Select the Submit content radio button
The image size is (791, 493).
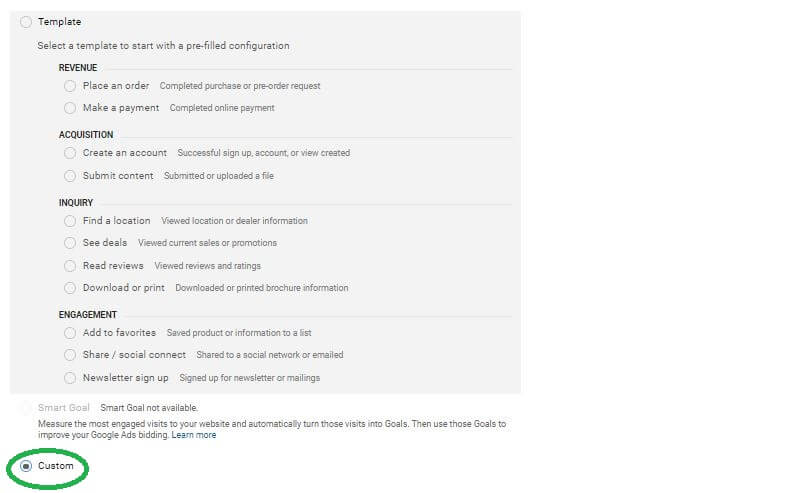(70, 176)
